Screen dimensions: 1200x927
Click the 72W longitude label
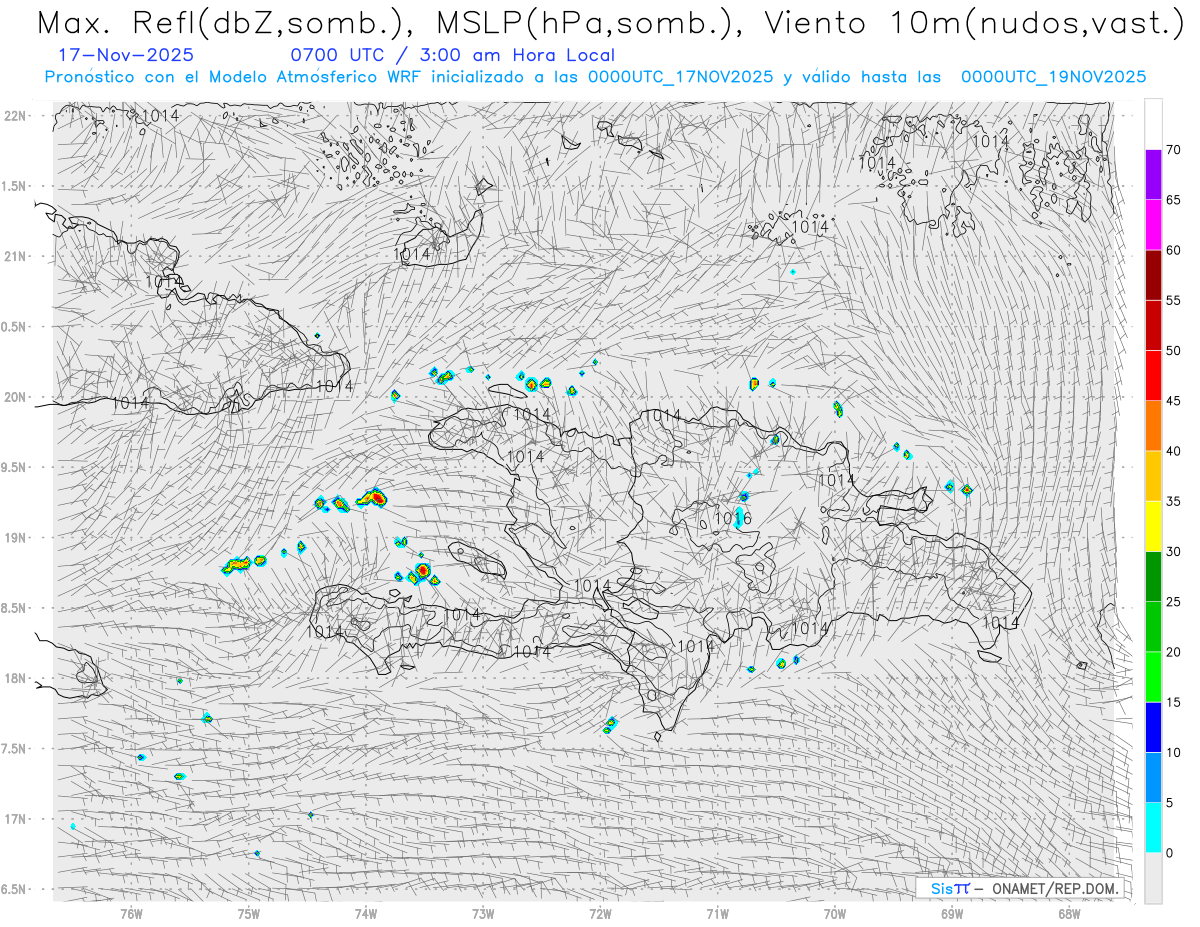pyautogui.click(x=600, y=913)
